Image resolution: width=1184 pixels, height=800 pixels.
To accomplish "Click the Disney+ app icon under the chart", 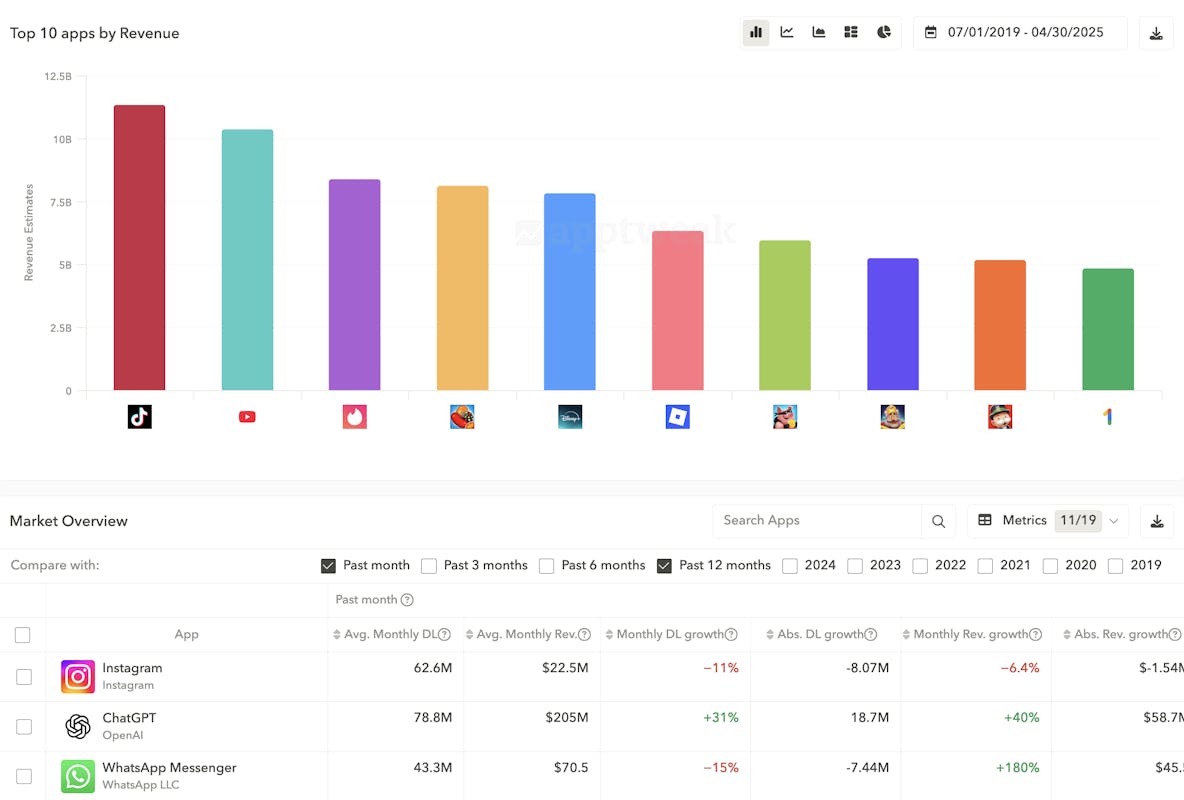I will point(570,416).
